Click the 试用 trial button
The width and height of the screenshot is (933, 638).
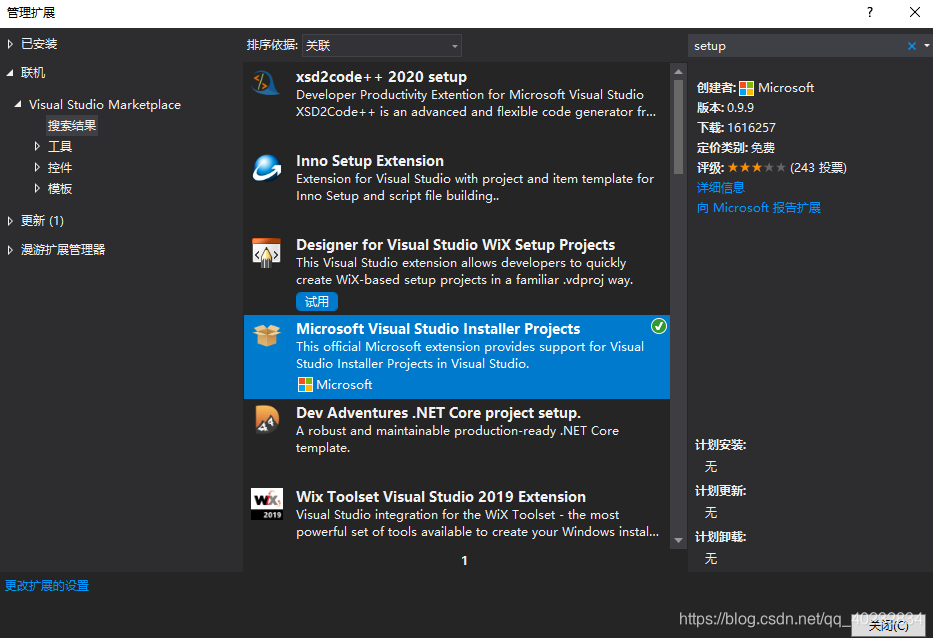pos(317,302)
